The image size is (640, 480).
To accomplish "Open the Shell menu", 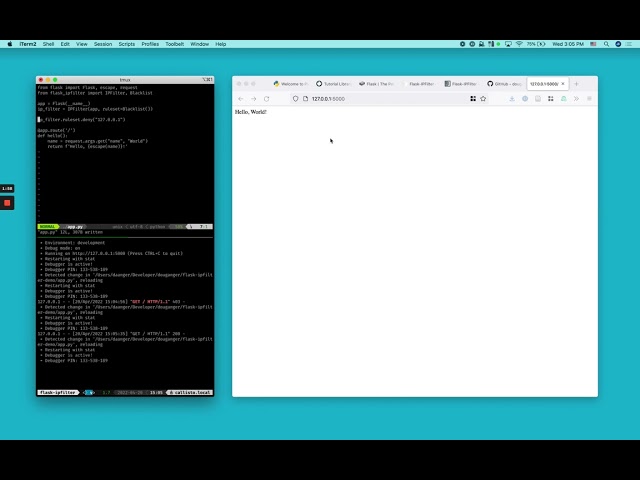I will [x=48, y=44].
